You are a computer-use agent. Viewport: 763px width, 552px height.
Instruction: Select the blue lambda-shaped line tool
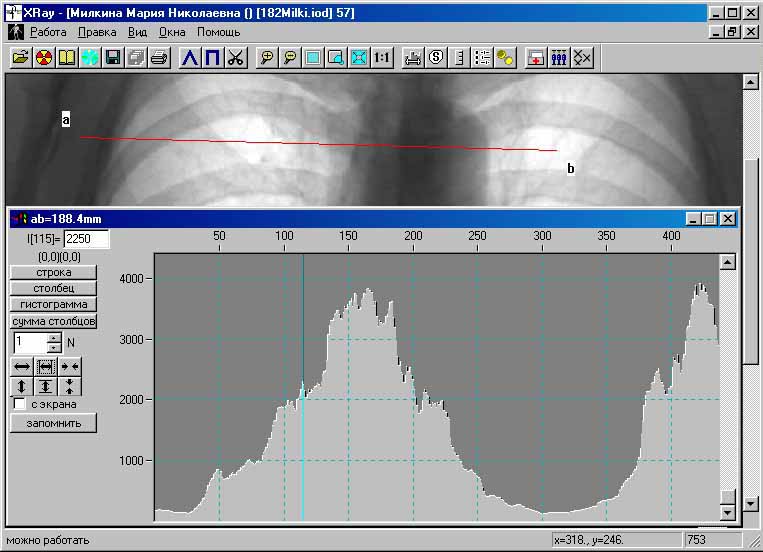click(190, 58)
